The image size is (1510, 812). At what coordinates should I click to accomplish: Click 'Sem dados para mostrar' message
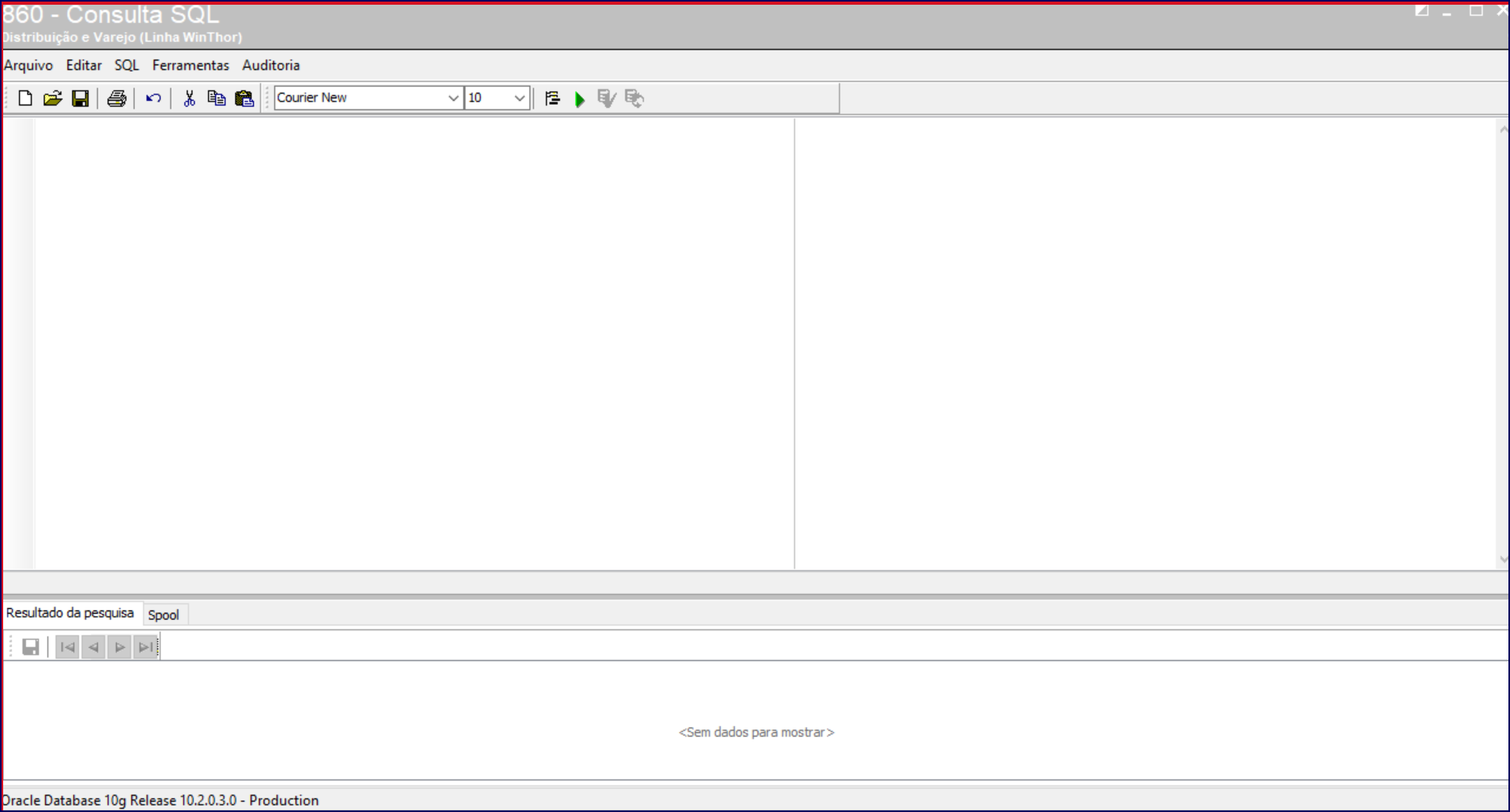pyautogui.click(x=756, y=732)
